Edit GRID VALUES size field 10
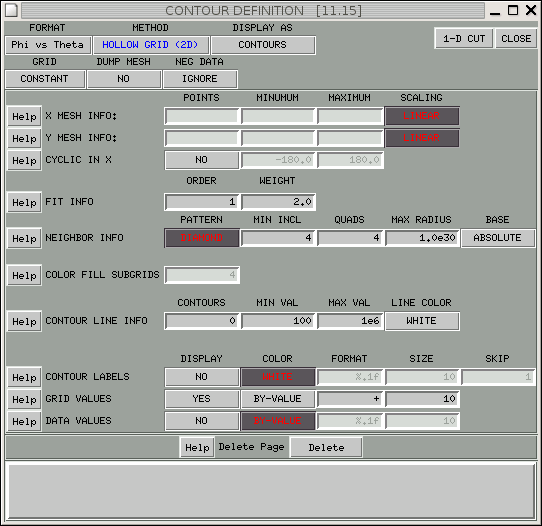The image size is (542, 526). click(x=422, y=399)
